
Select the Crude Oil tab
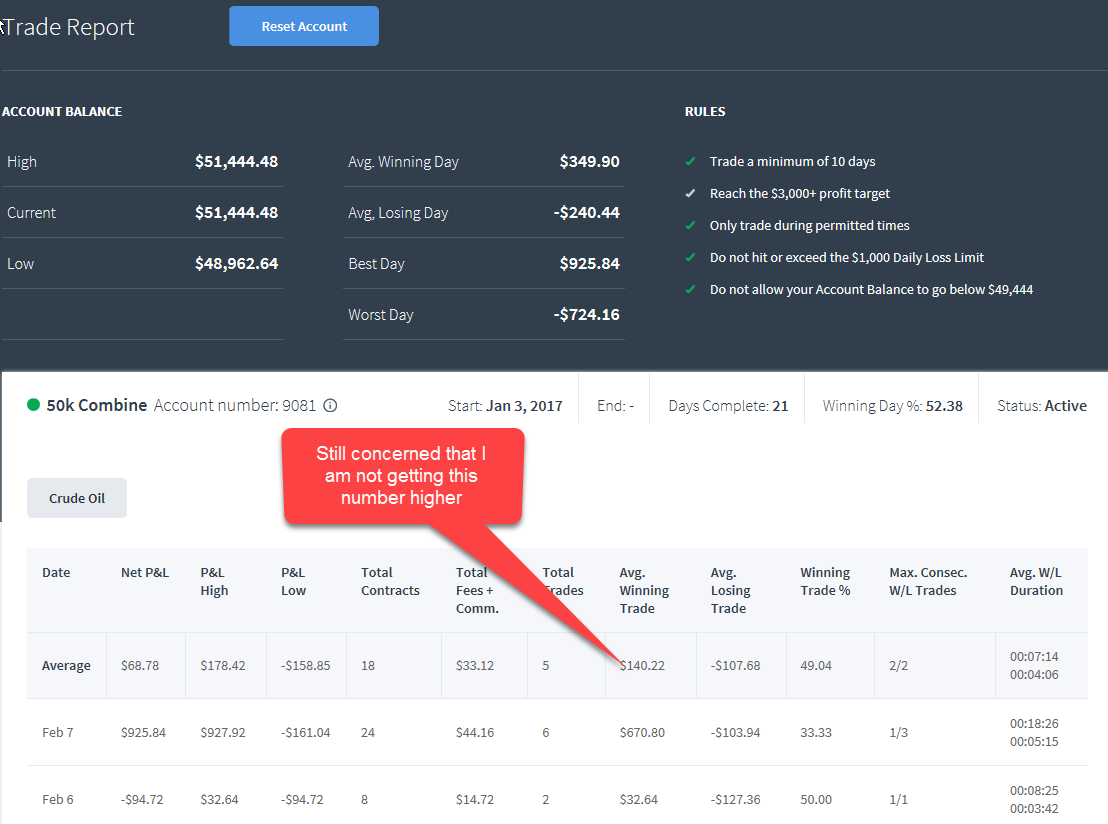pyautogui.click(x=77, y=498)
